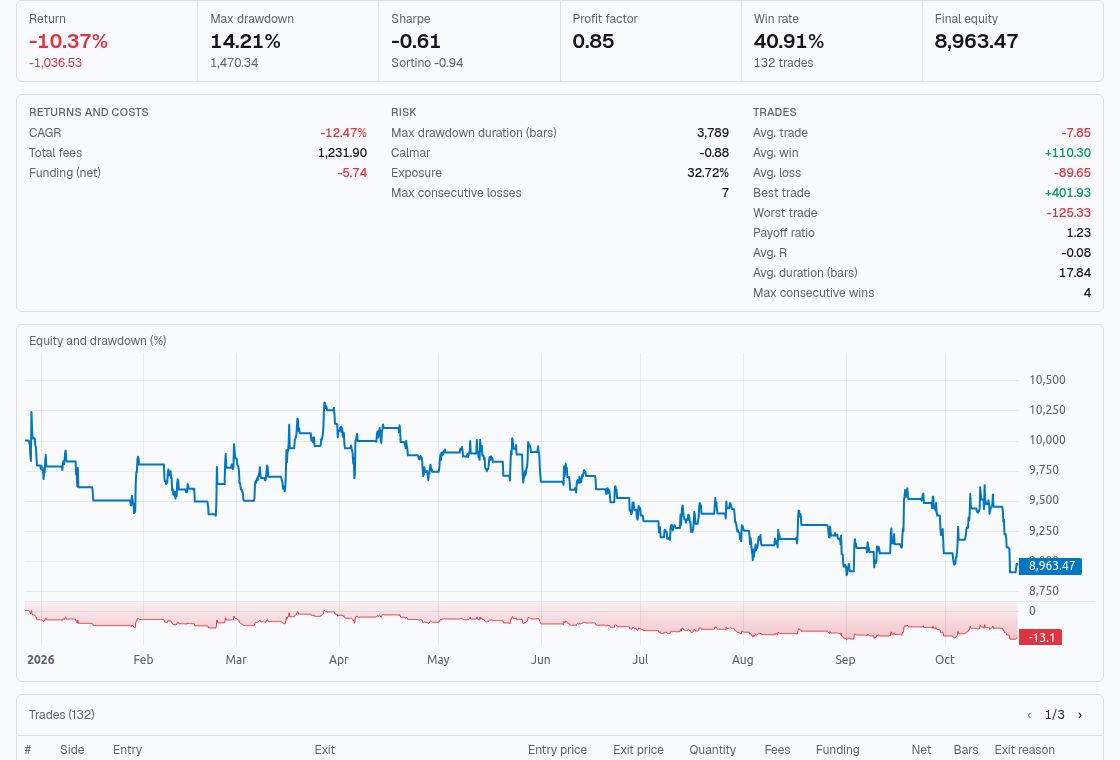This screenshot has width=1120, height=760.
Task: Click the RETURNS AND COSTS section heading
Action: [89, 112]
